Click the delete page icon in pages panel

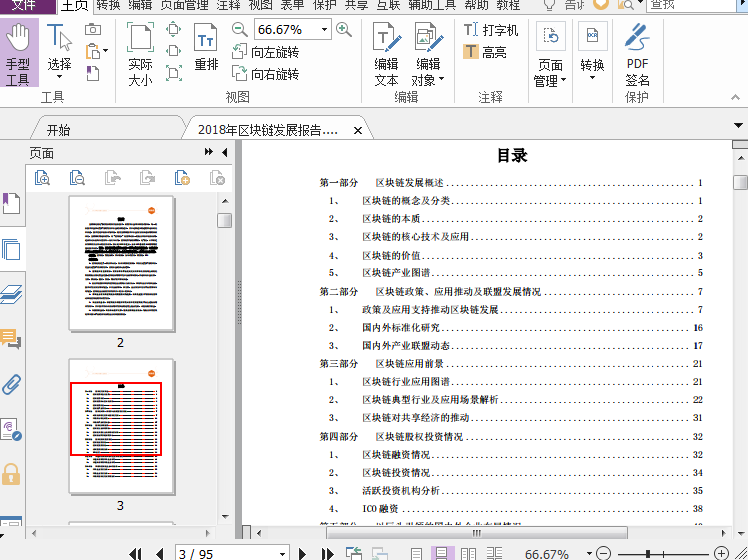(x=217, y=178)
